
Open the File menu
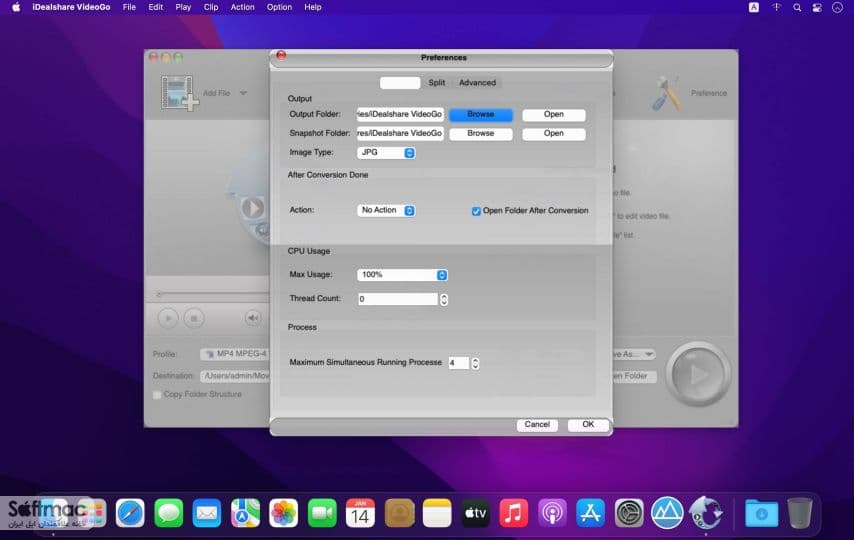[x=129, y=7]
